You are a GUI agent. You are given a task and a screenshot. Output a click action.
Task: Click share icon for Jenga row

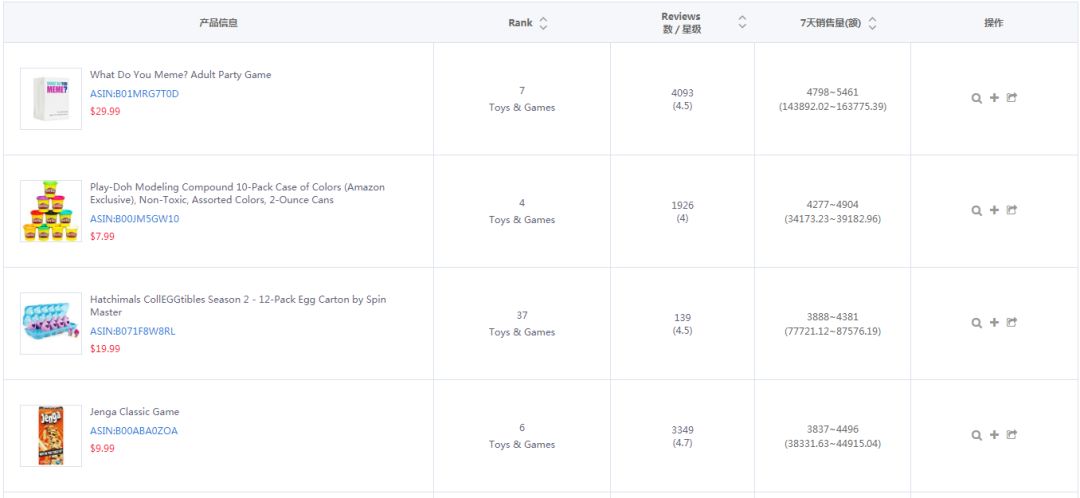coord(1011,435)
